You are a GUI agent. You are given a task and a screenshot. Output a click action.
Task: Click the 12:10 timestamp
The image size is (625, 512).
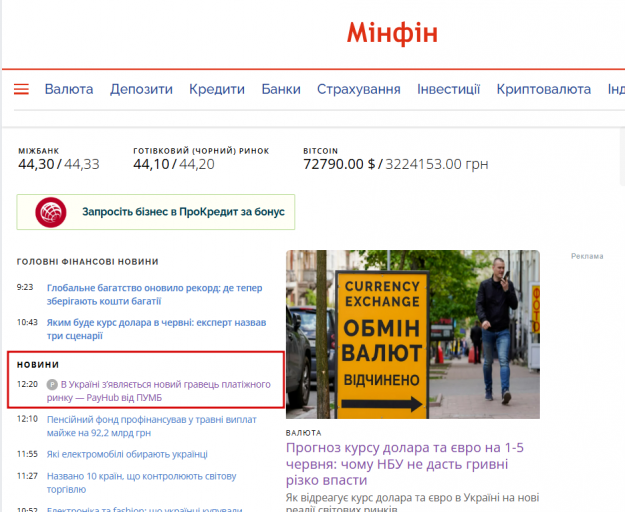click(x=27, y=419)
